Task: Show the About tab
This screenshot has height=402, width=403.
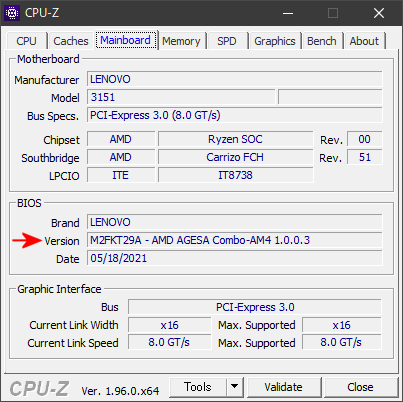Action: tap(364, 41)
